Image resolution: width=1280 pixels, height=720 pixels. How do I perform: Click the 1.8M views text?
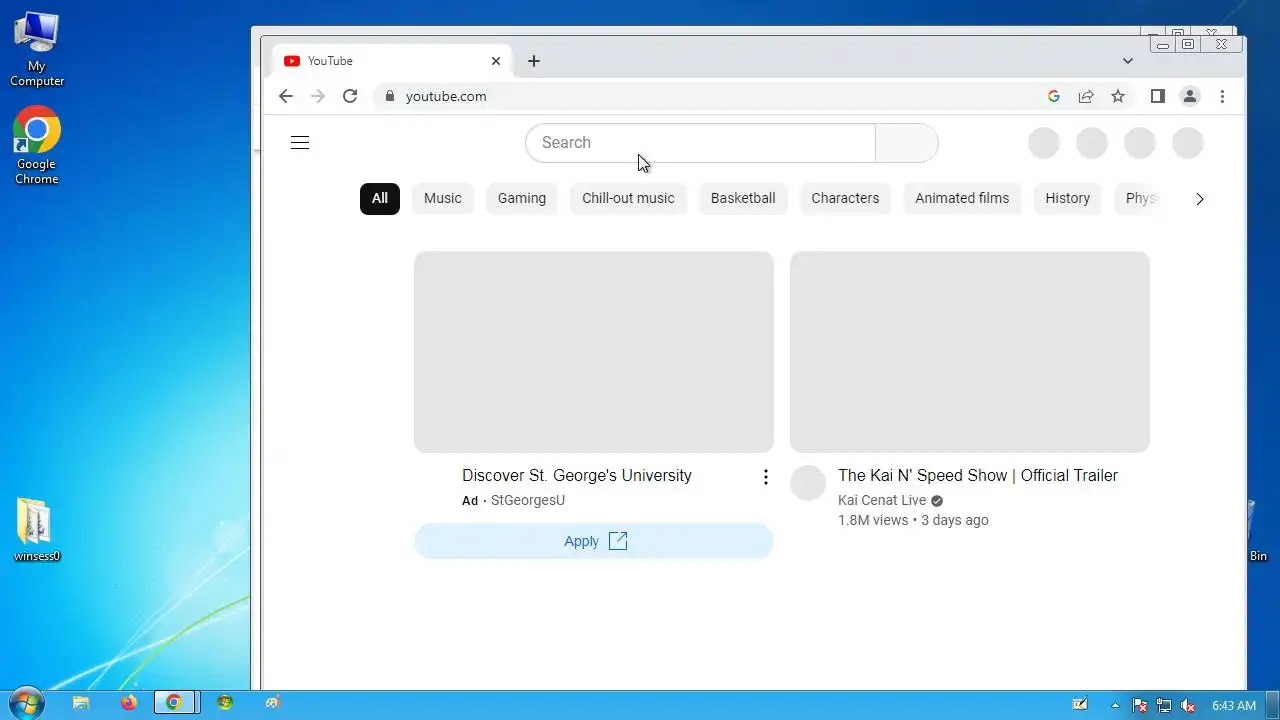coord(873,521)
